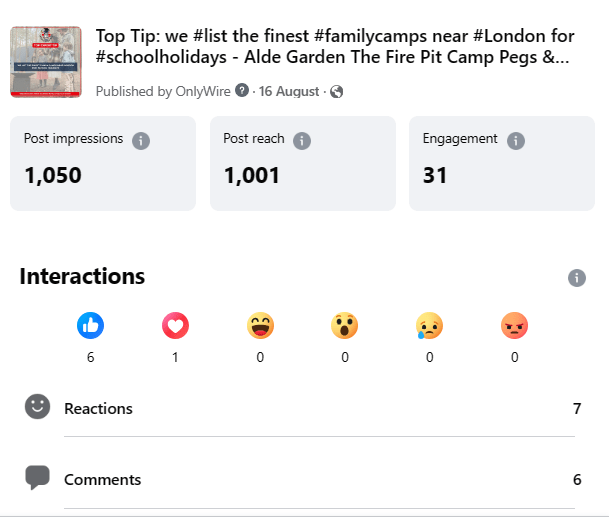Open the Post impressions info icon
609x517 pixels.
(141, 141)
